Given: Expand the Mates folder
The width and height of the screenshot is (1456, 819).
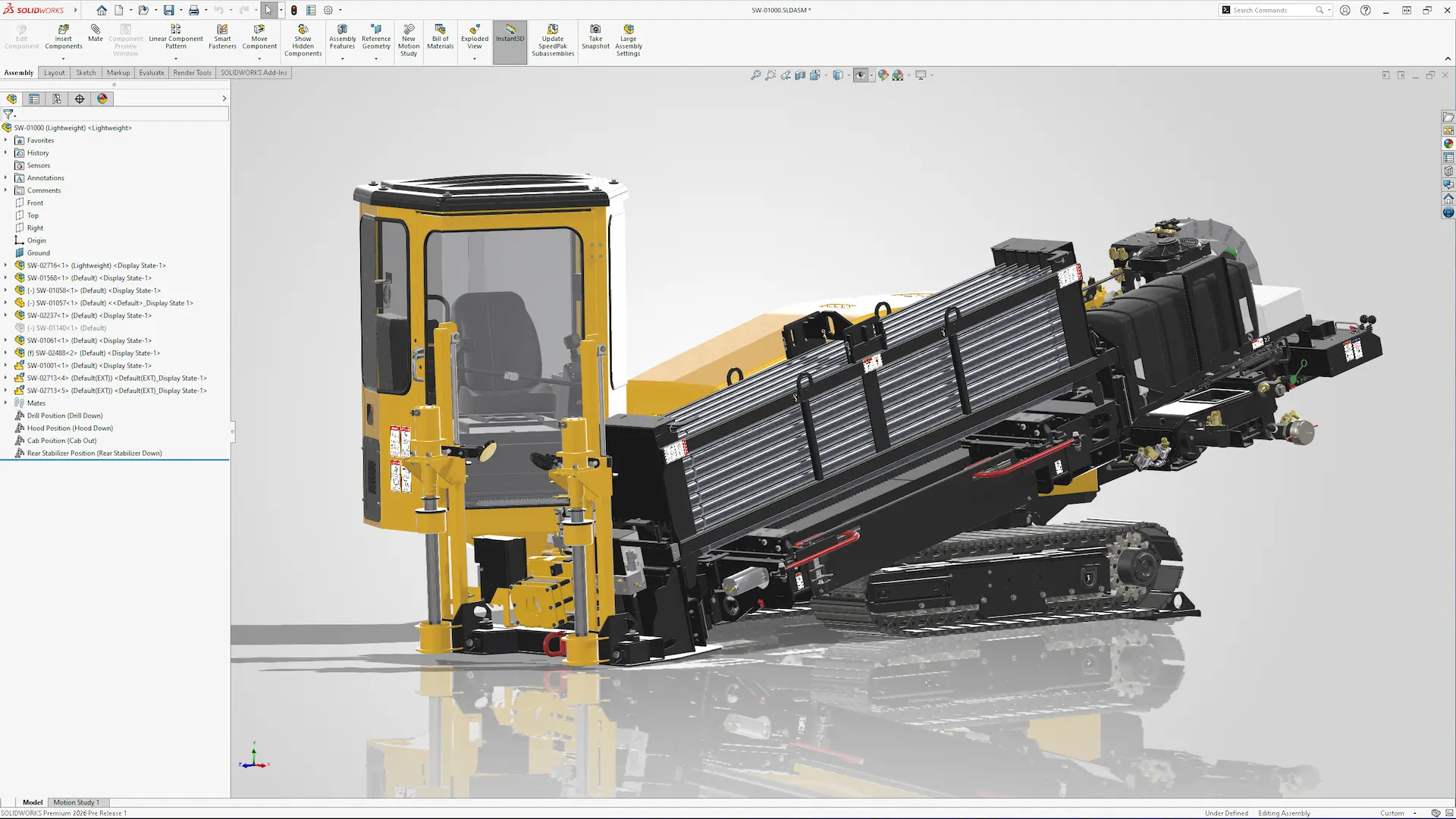Looking at the screenshot, I should point(6,403).
